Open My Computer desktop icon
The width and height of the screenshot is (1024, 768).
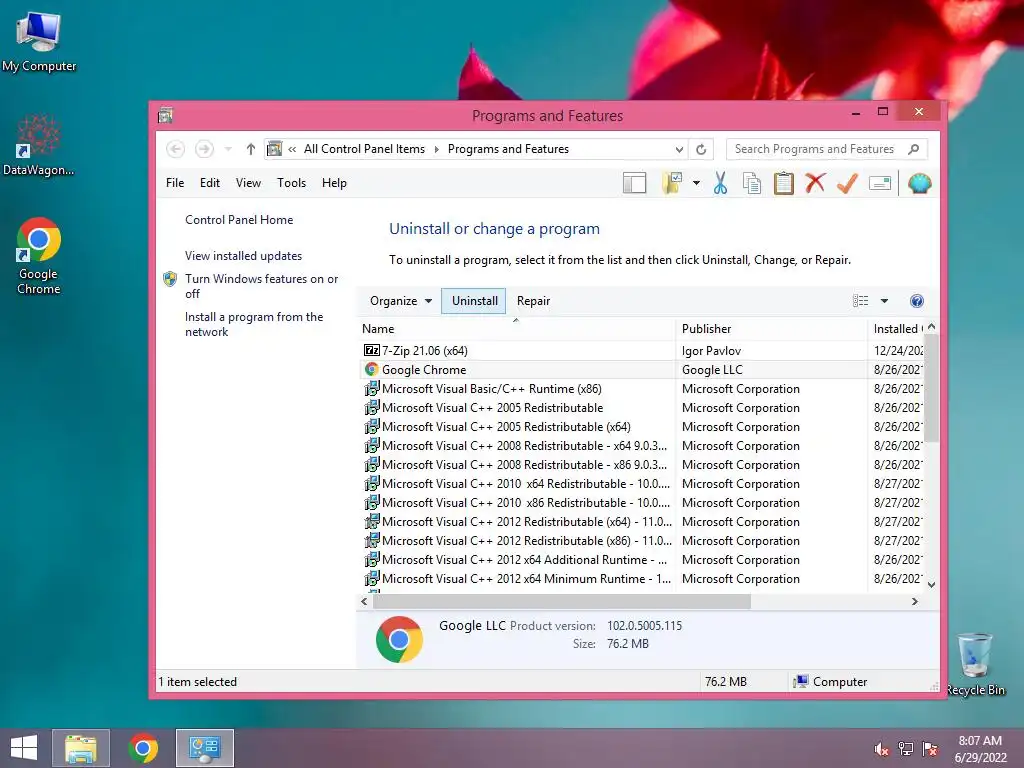39,40
